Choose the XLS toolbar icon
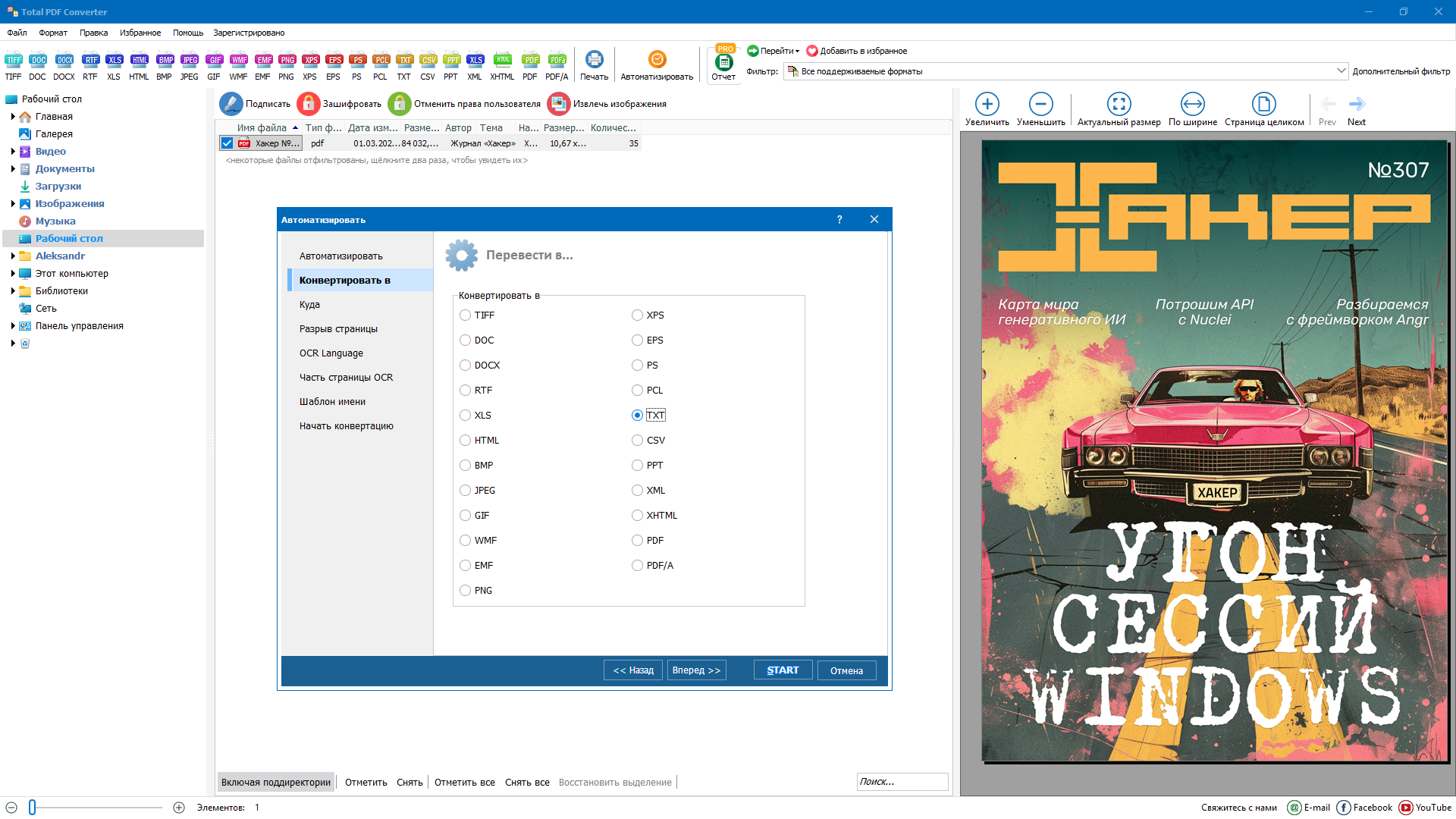This screenshot has width=1456, height=819. pyautogui.click(x=114, y=66)
